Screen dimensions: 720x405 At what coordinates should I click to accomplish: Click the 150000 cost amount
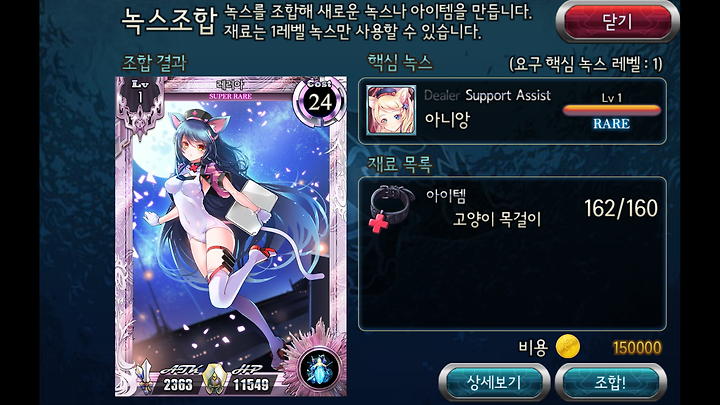(637, 348)
